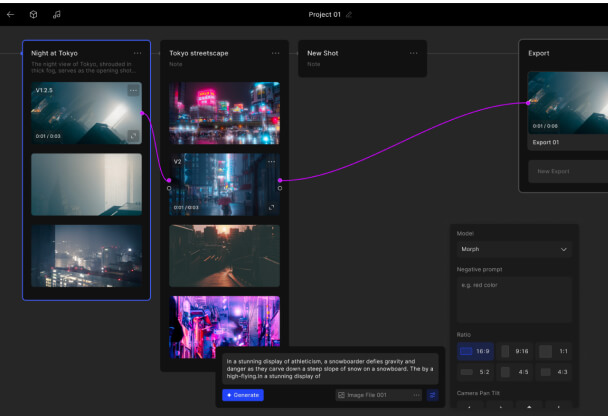This screenshot has height=418, width=608.
Task: Click the purple output node right of V2 clip
Action: (280, 180)
